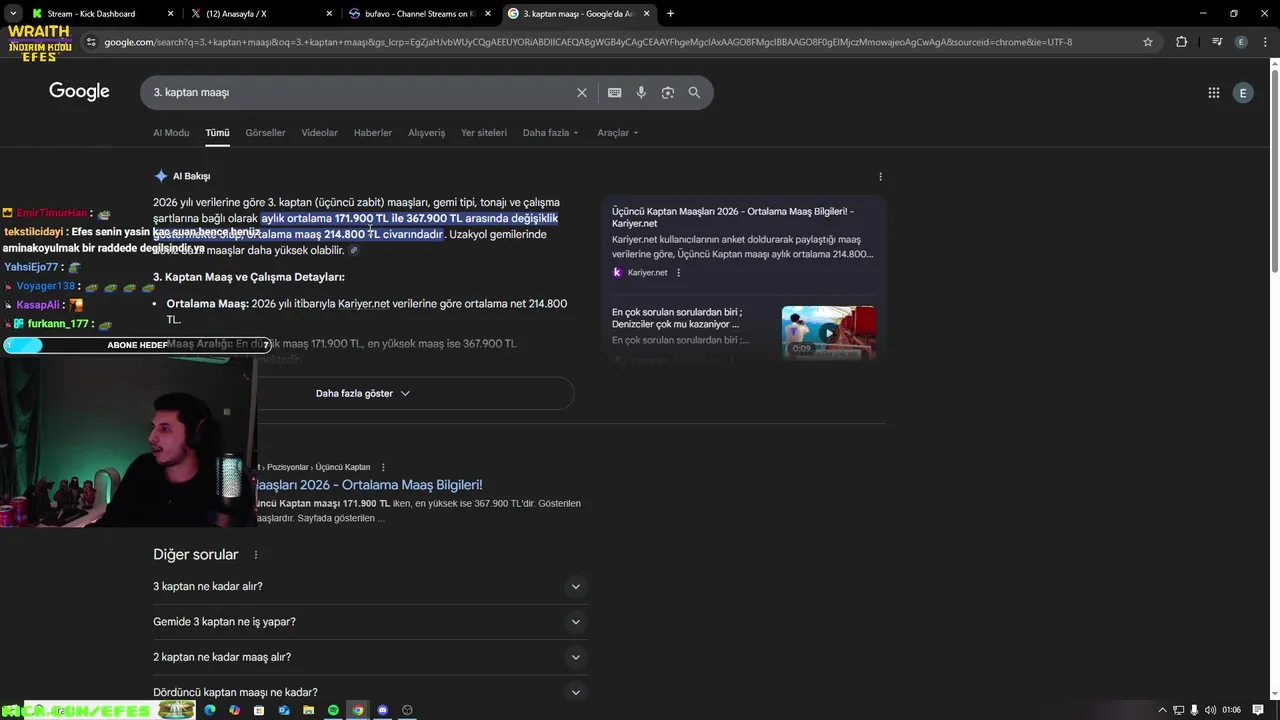Switch to the bufavo Channel Streams tab

point(418,14)
